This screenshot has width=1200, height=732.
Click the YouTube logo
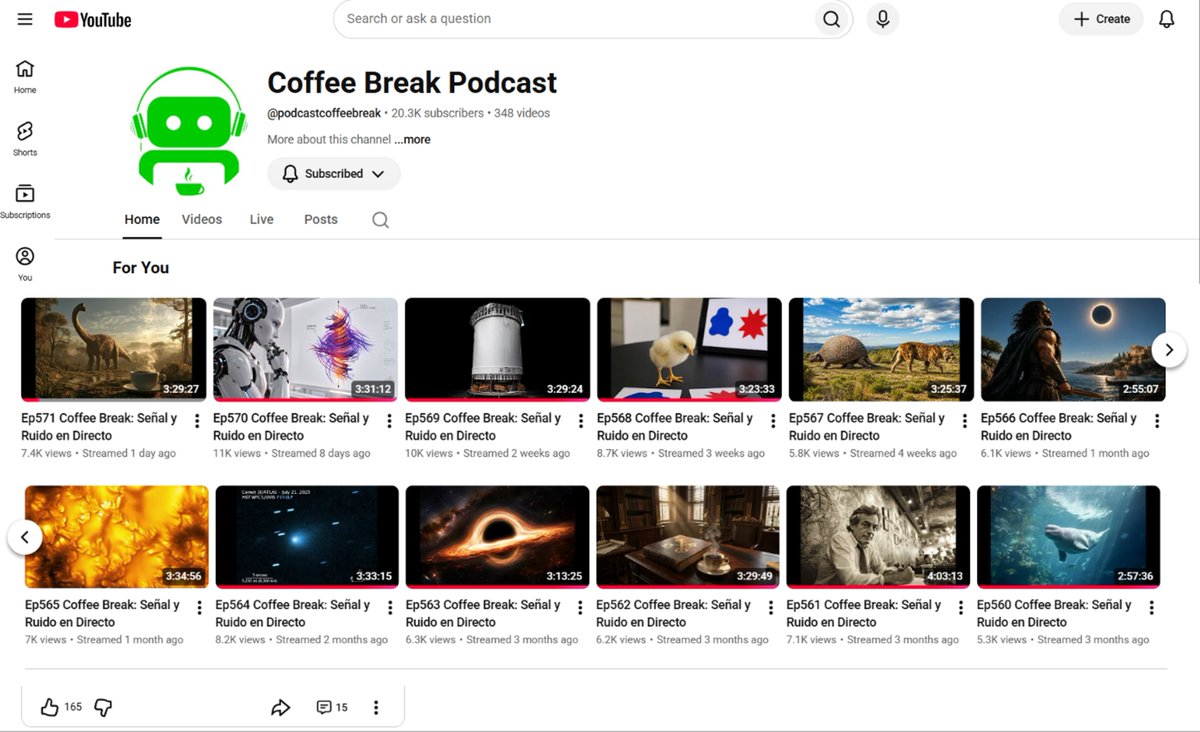[x=93, y=19]
